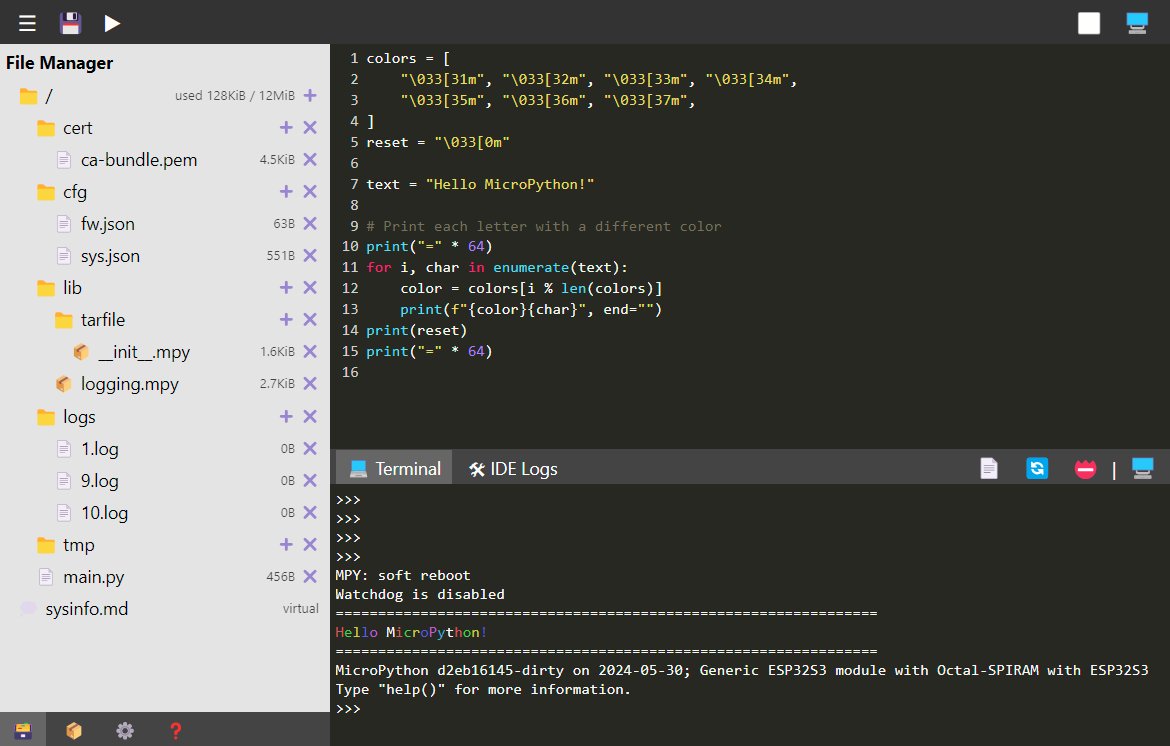Click the "Hello MicroPython!" terminal output
Viewport: 1170px width, 746px height.
pos(411,632)
